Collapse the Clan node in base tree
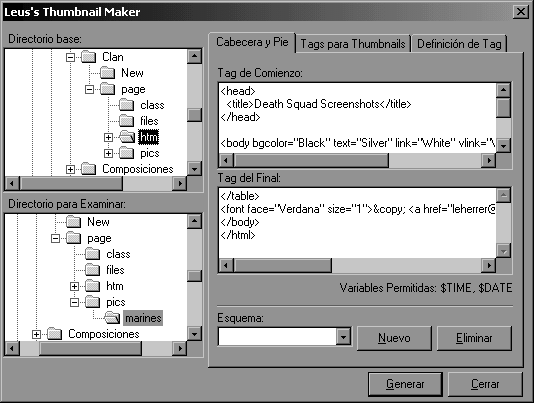 click(x=70, y=57)
